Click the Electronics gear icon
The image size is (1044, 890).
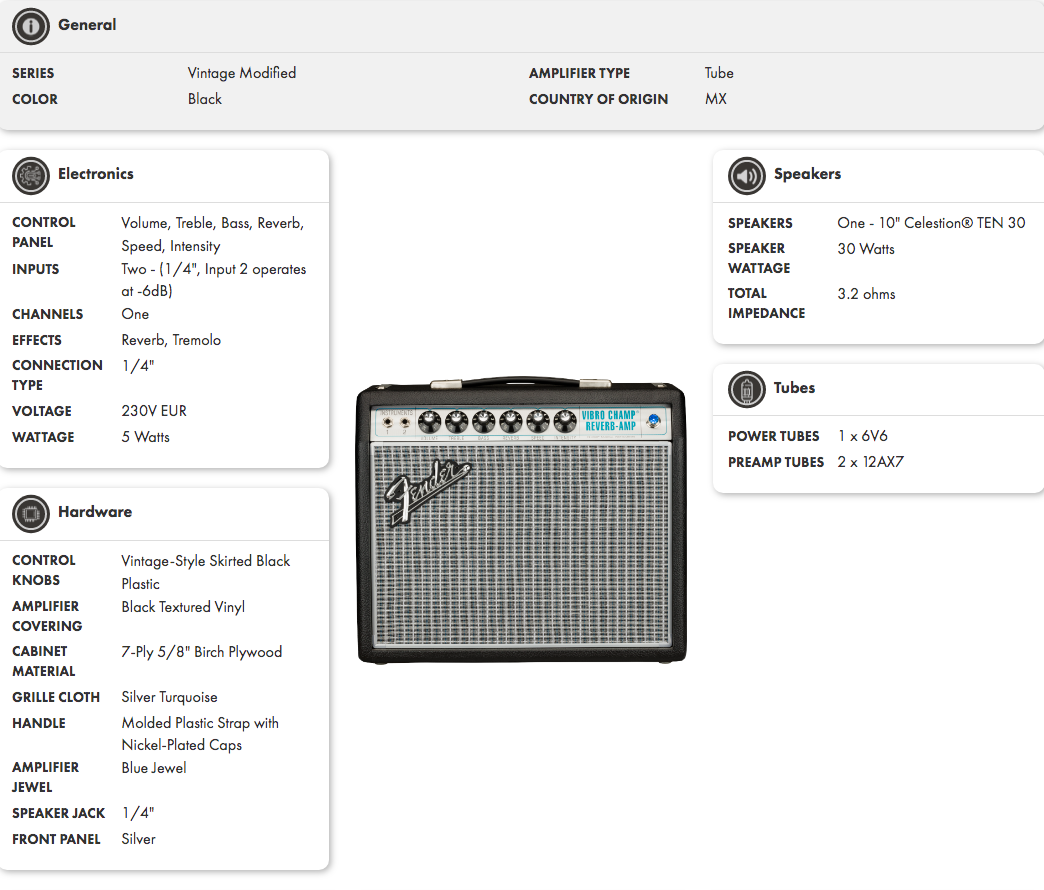pyautogui.click(x=31, y=176)
